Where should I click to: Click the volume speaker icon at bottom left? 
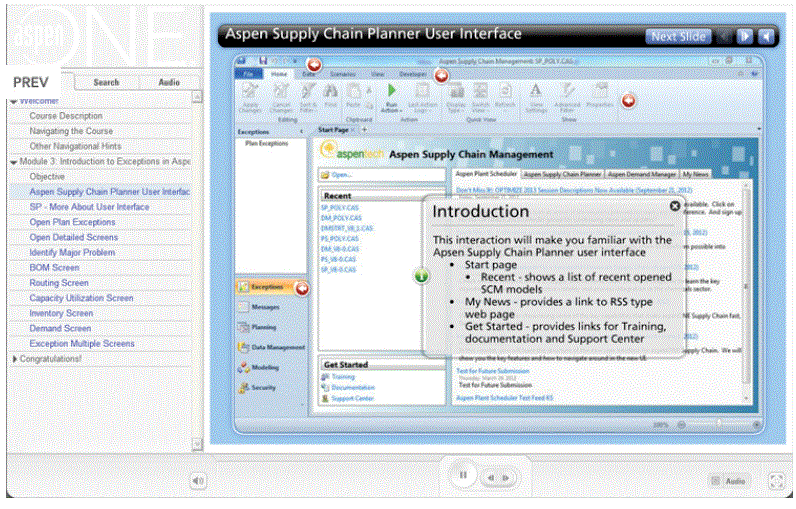[x=198, y=481]
